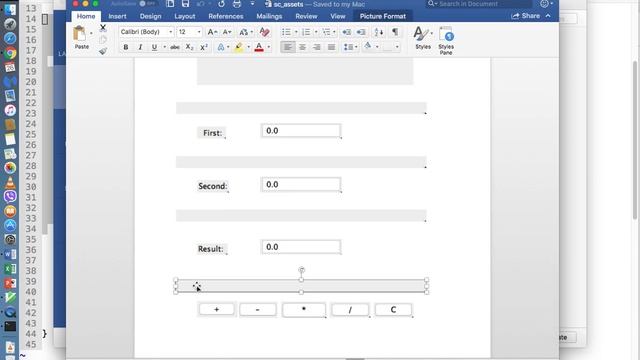Align text right

pyautogui.click(x=317, y=47)
